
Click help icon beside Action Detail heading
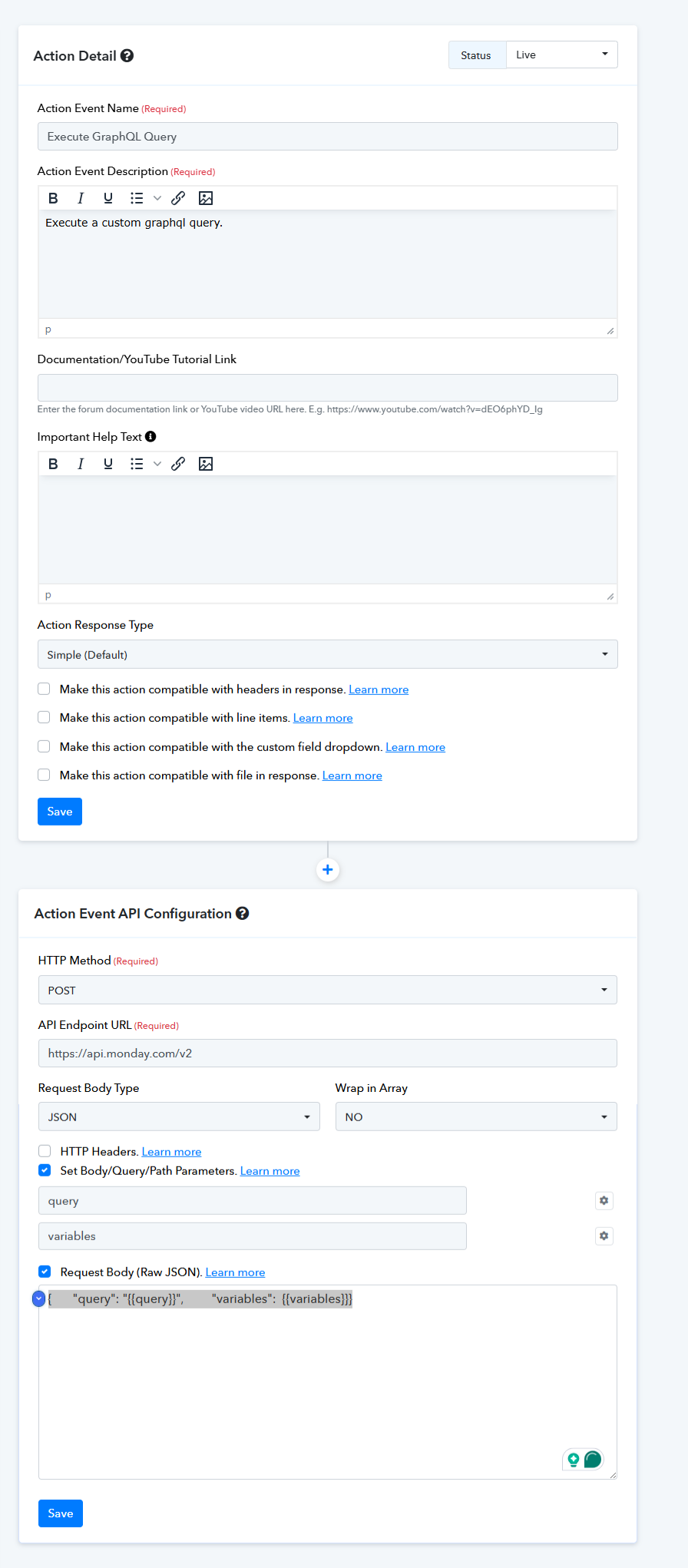click(x=127, y=56)
